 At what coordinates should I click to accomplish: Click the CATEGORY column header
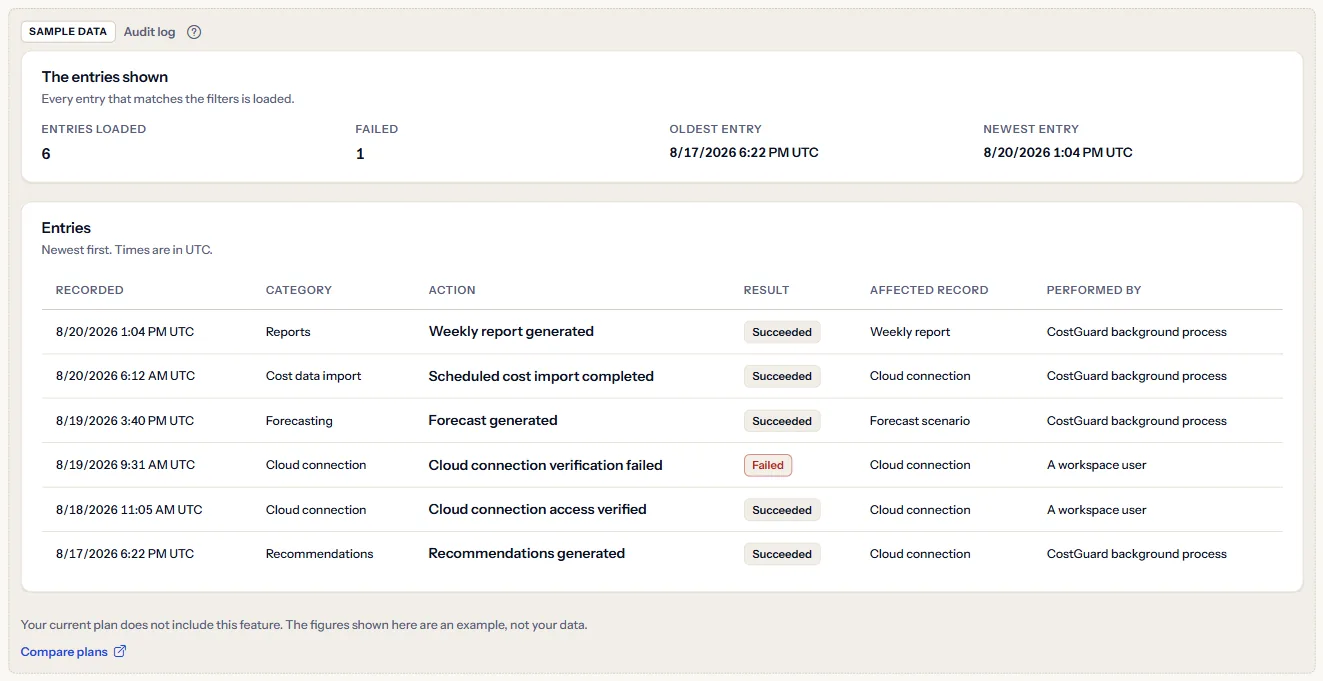pyautogui.click(x=299, y=290)
